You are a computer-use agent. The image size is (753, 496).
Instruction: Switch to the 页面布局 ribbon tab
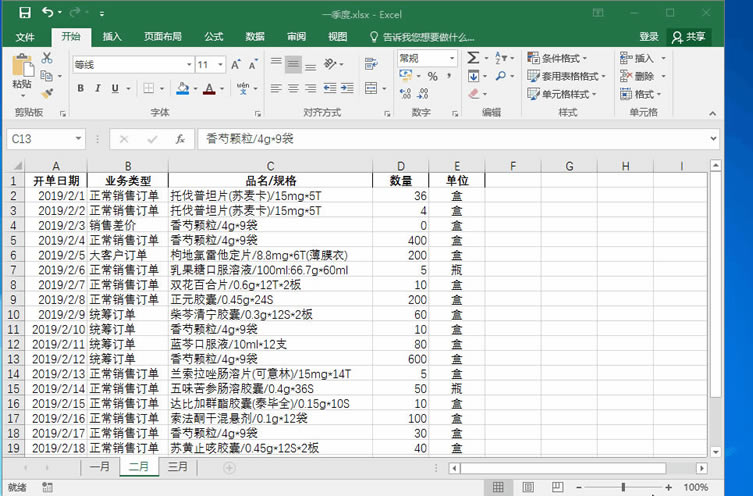[x=163, y=37]
